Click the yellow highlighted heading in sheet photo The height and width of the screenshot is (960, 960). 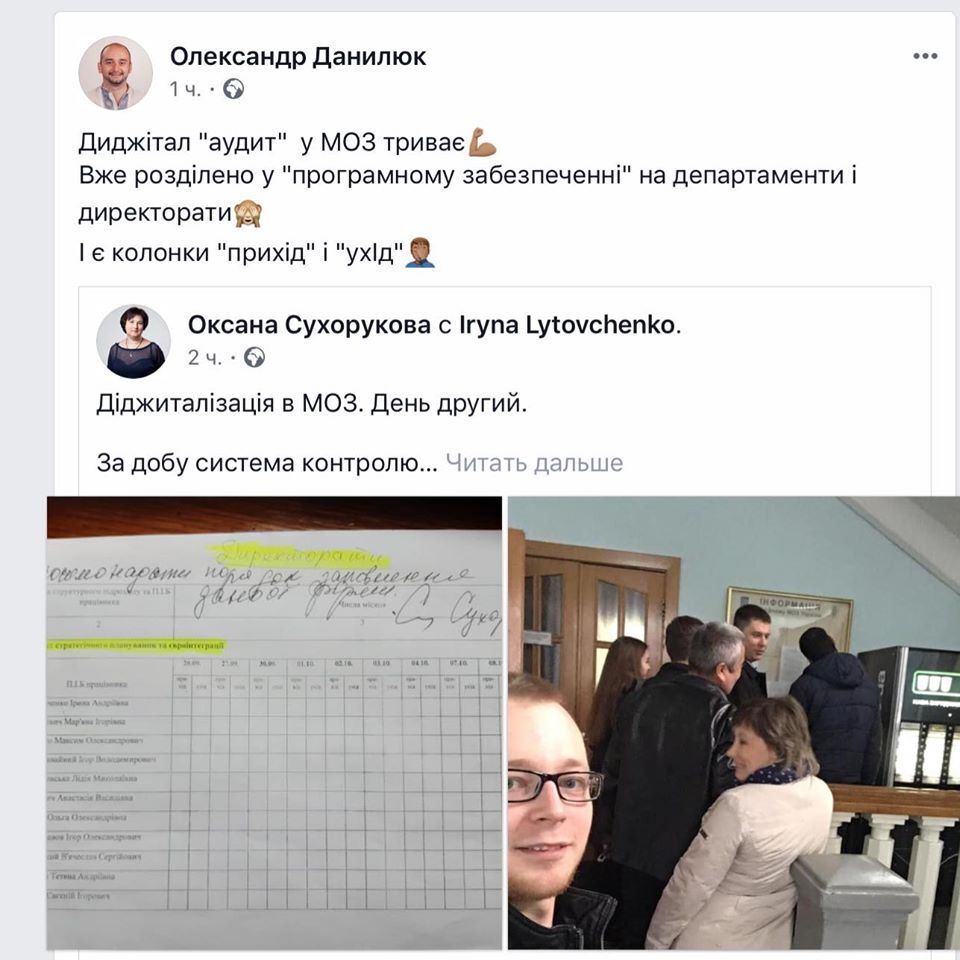click(x=298, y=553)
